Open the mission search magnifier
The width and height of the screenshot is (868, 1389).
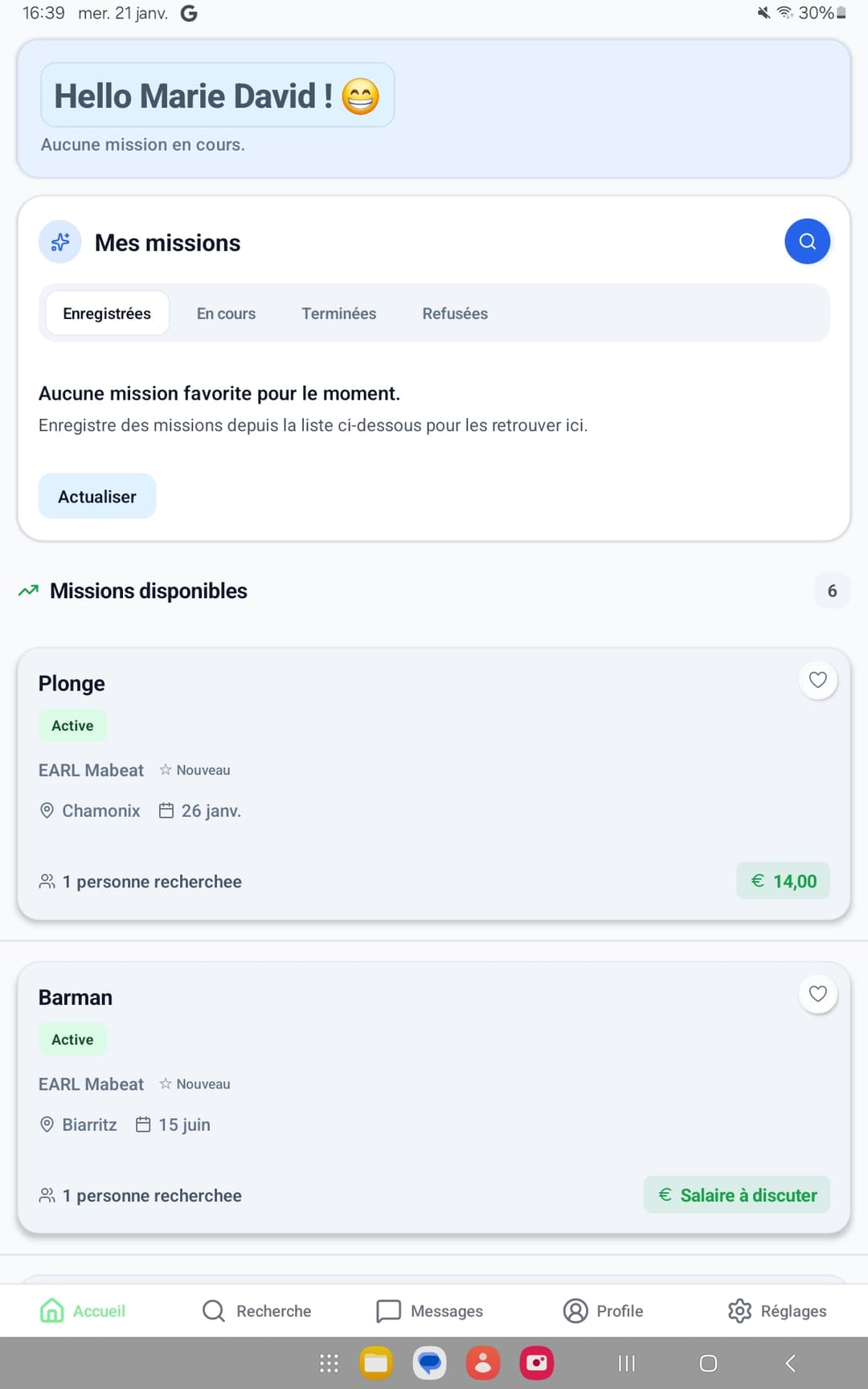tap(807, 240)
